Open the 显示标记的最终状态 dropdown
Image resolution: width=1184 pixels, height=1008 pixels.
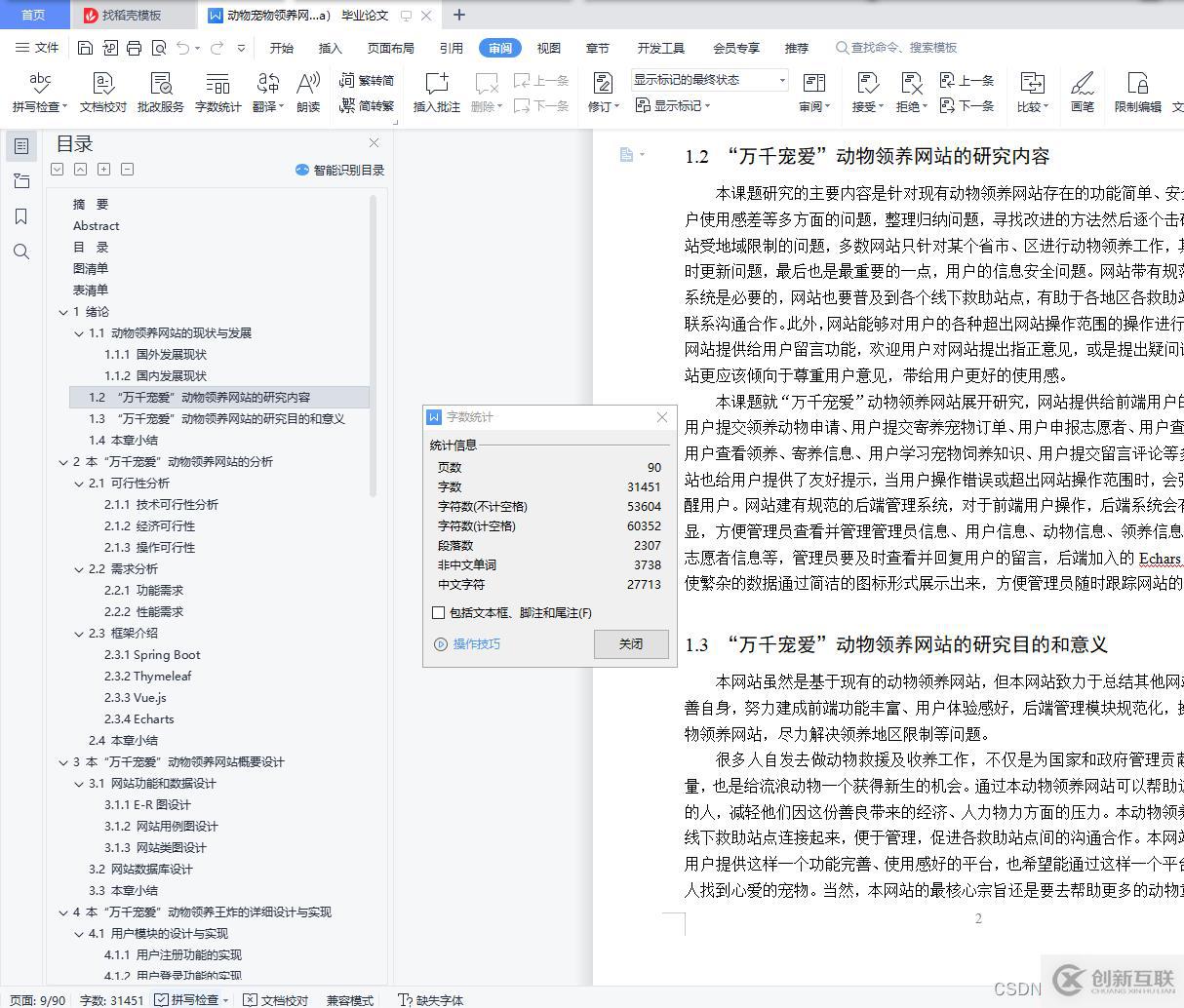click(x=708, y=80)
